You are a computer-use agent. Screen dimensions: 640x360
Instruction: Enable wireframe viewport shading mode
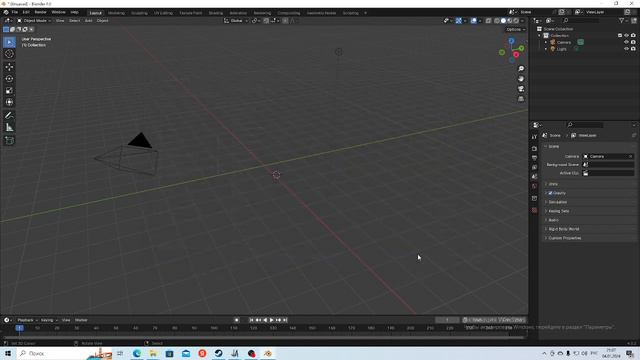pyautogui.click(x=497, y=20)
